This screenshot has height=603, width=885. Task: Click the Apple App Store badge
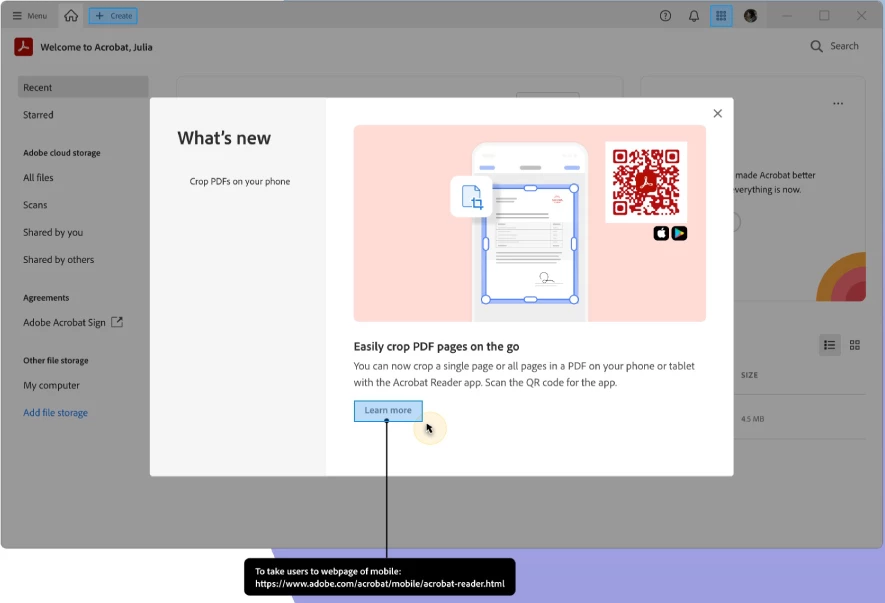(x=661, y=233)
